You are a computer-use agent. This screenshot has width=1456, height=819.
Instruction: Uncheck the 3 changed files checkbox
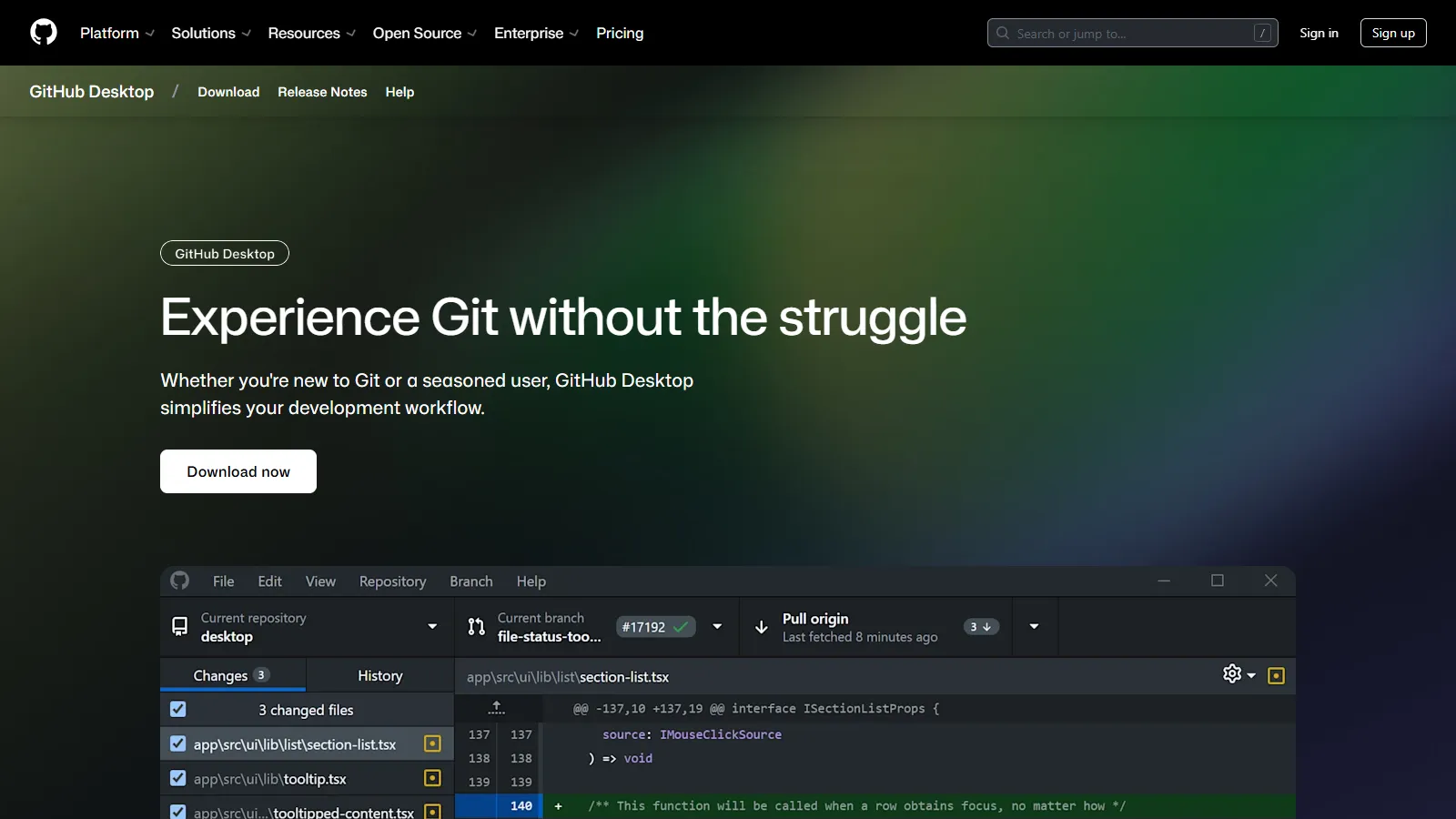(x=177, y=709)
